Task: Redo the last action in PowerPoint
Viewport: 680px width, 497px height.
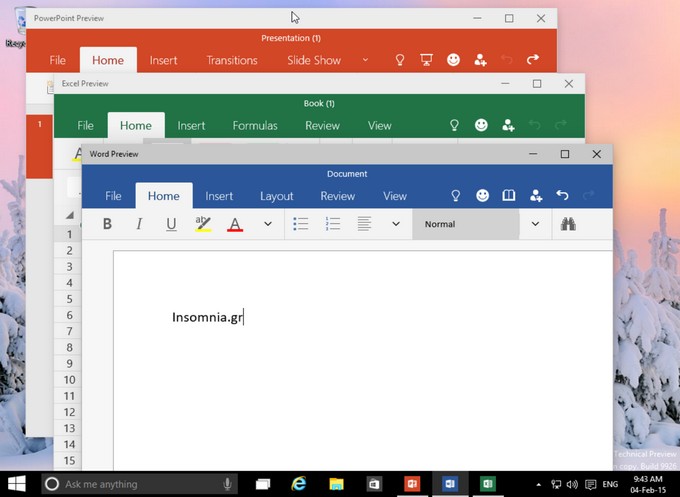Action: click(533, 59)
